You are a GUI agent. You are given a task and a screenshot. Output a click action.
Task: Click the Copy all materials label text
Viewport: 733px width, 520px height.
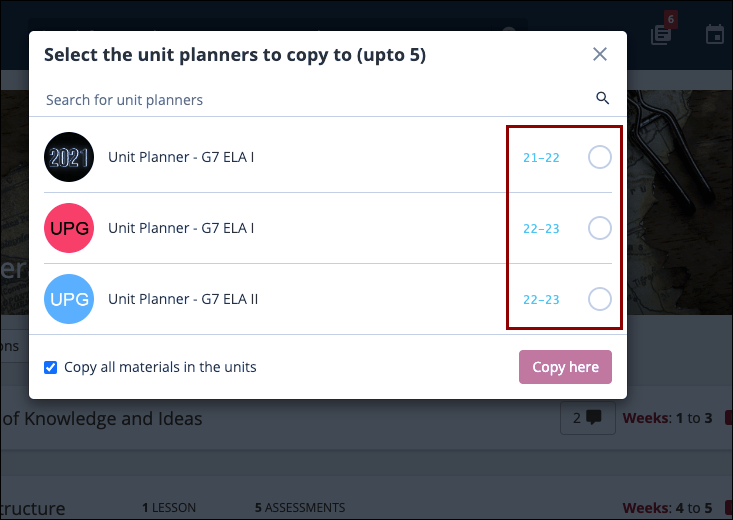(x=160, y=368)
